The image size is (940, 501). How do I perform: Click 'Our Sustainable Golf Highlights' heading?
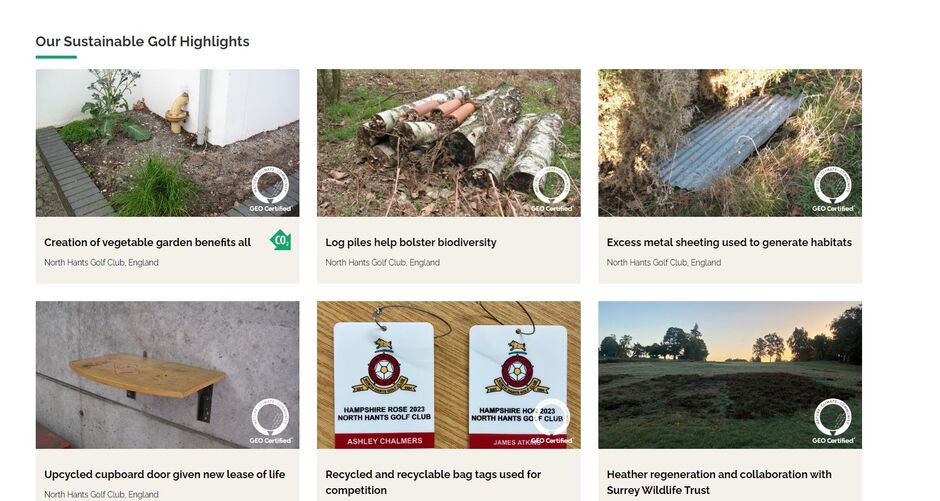point(142,41)
